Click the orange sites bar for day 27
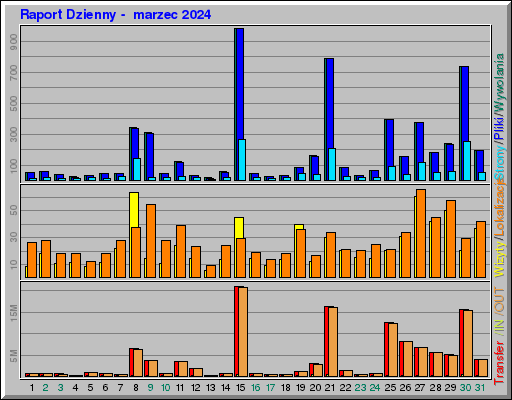512x400 pixels. [x=421, y=233]
